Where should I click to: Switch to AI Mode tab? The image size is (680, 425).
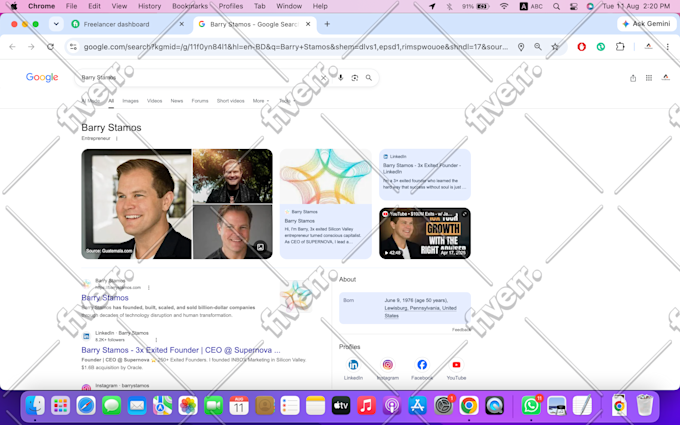(91, 101)
